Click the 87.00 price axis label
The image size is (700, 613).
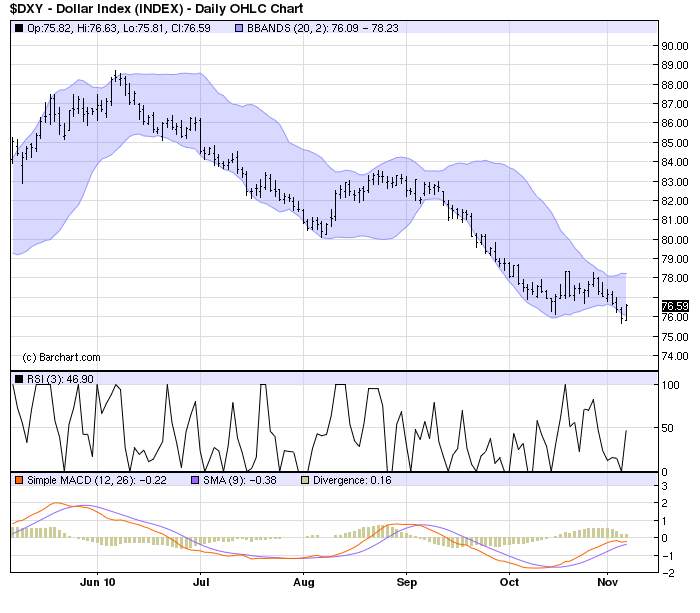click(675, 104)
